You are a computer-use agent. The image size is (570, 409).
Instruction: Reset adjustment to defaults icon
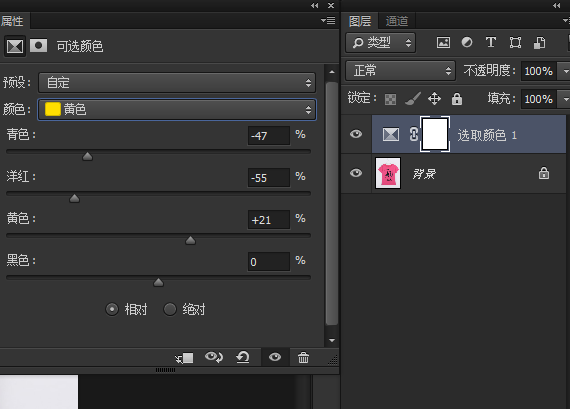tap(242, 357)
